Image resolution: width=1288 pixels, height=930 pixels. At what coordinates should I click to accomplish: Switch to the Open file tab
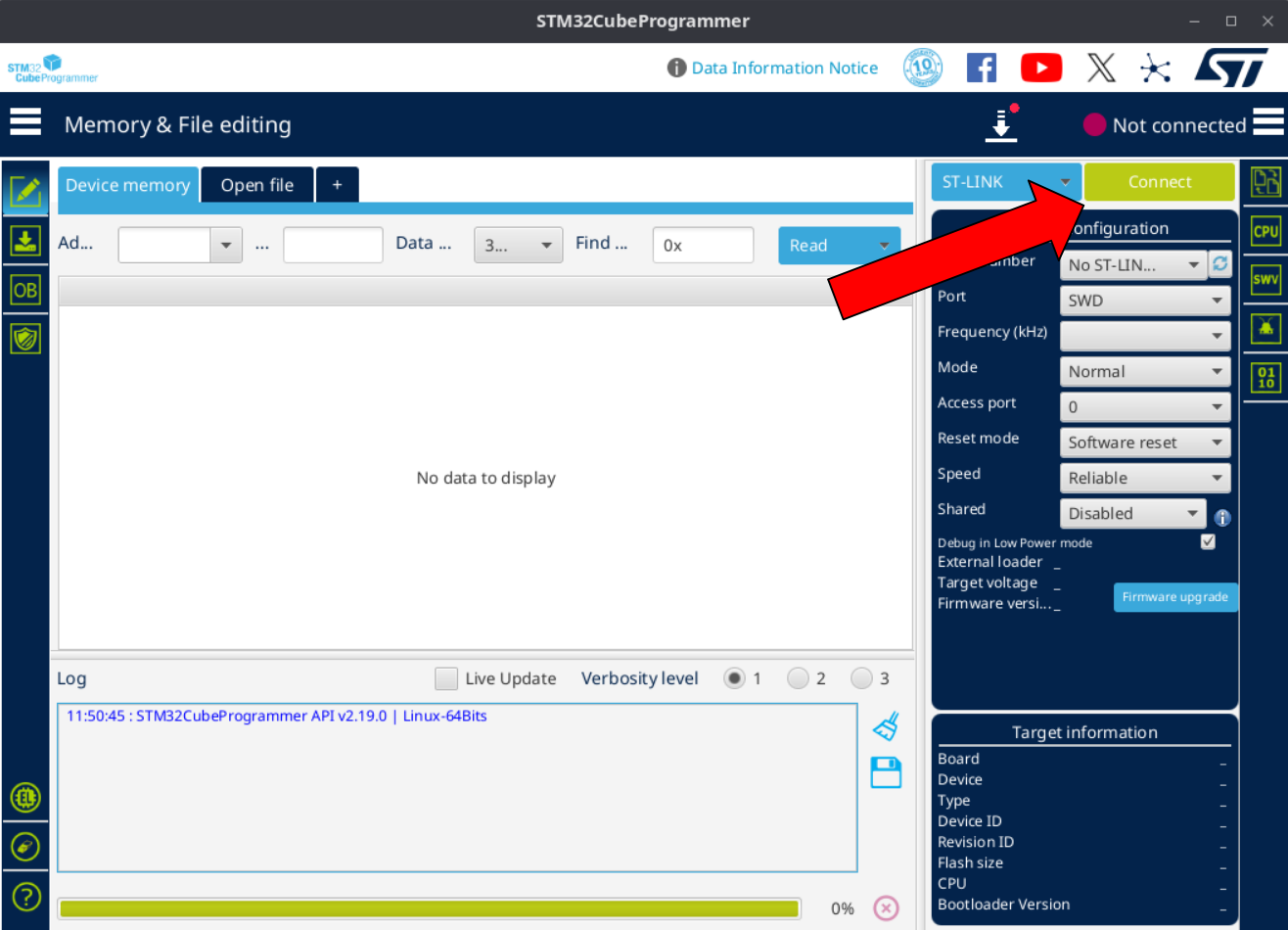[x=257, y=185]
